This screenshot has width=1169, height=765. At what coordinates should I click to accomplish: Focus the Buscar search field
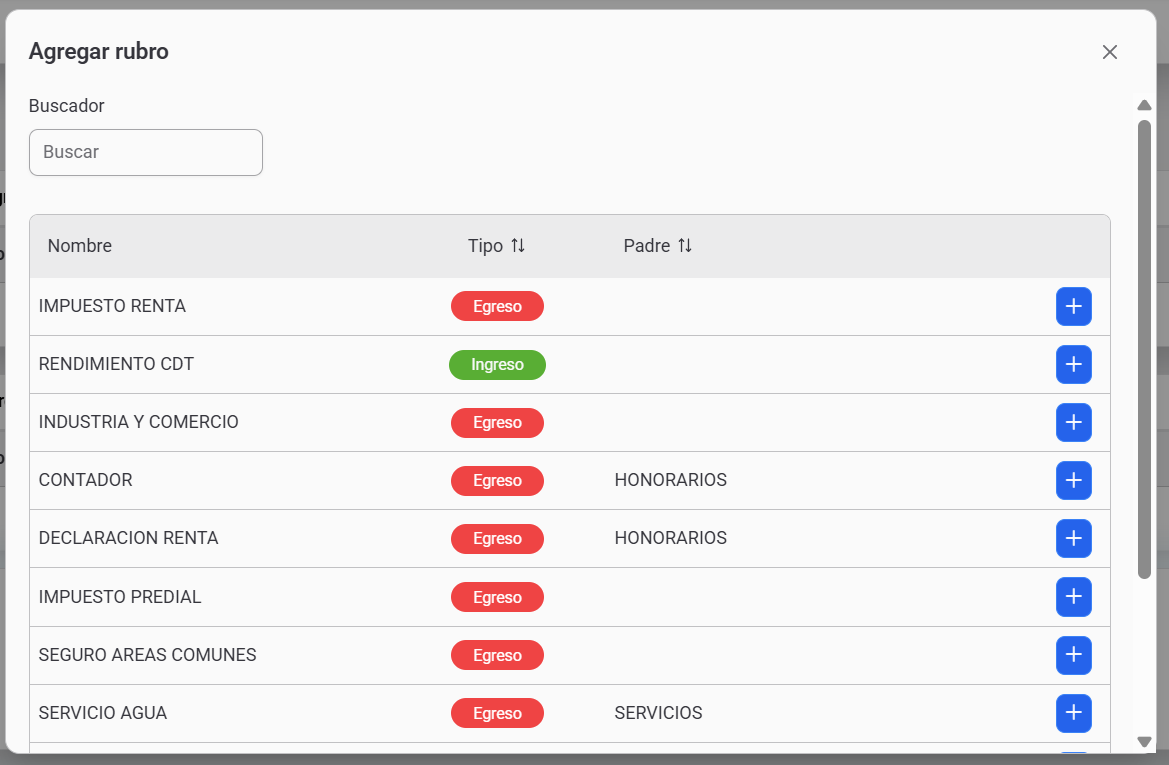146,152
